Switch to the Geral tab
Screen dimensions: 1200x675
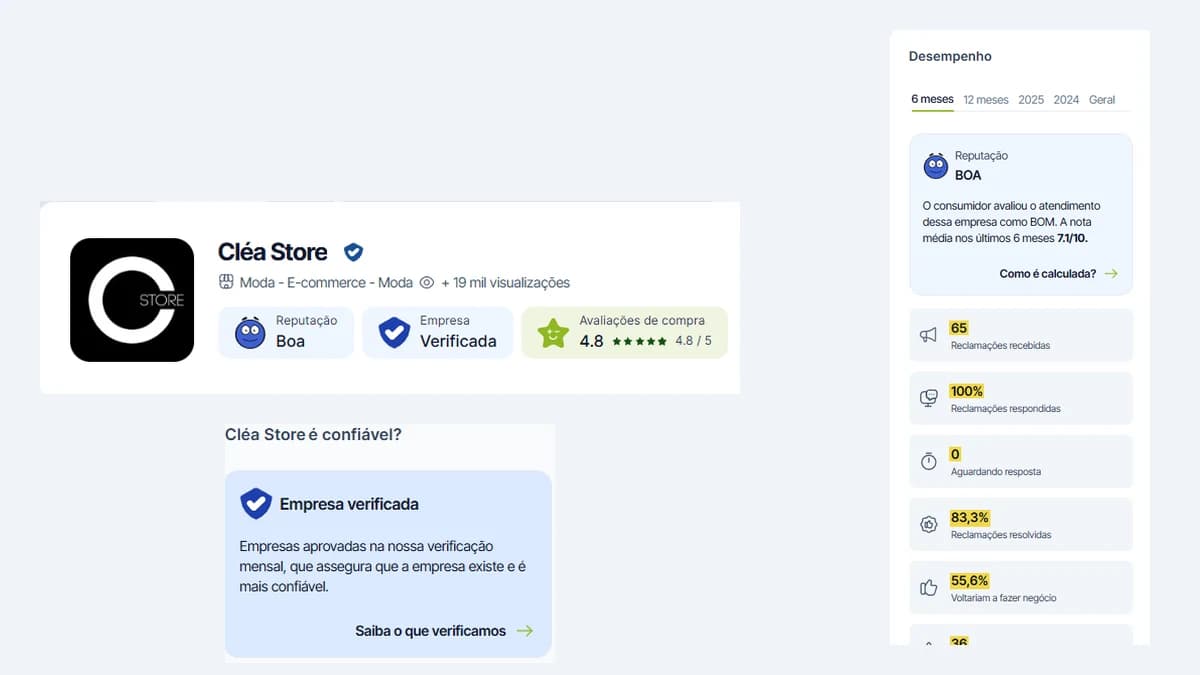coord(1102,100)
